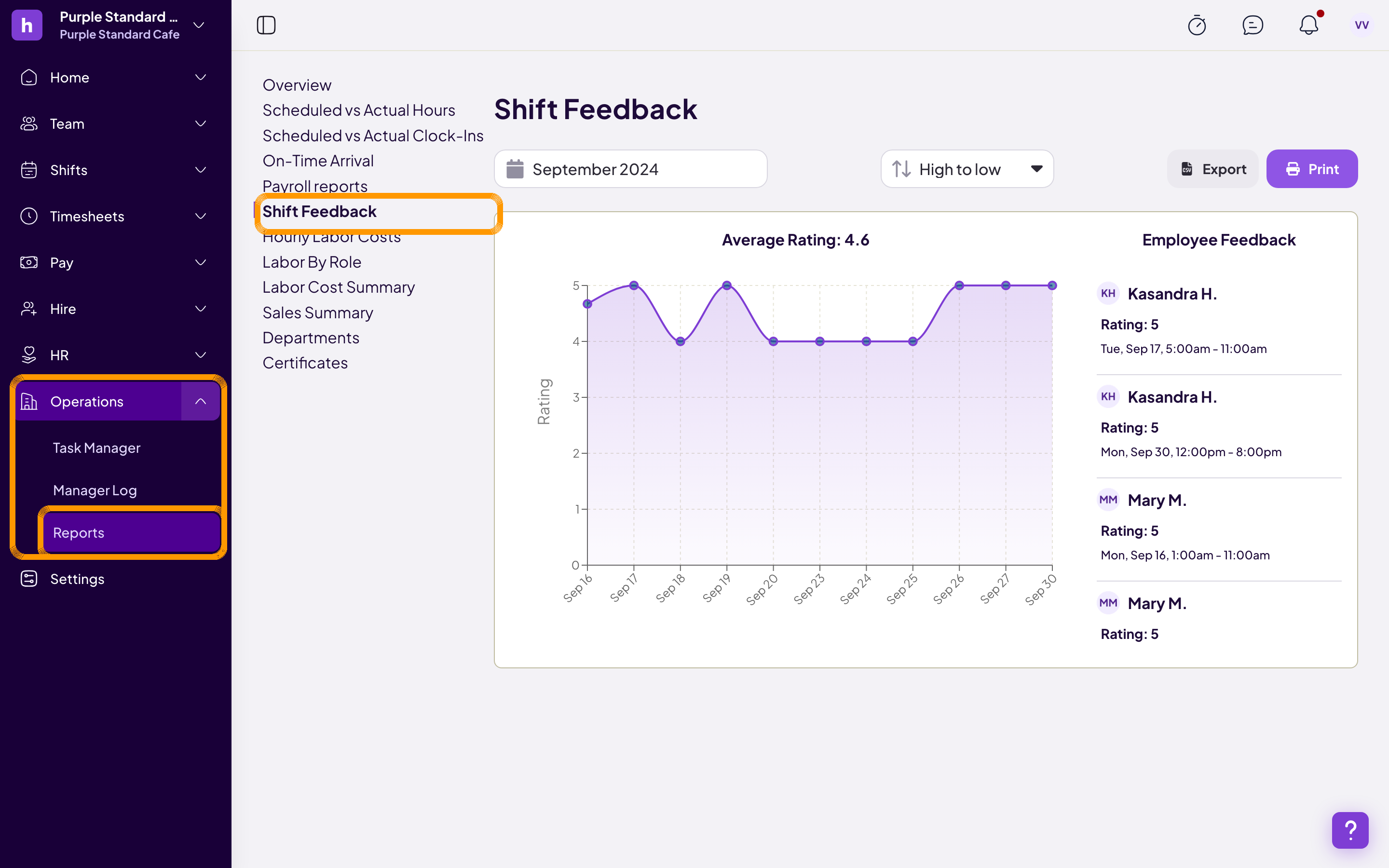Open the Labor Cost Summary report
The width and height of the screenshot is (1389, 868).
[338, 287]
